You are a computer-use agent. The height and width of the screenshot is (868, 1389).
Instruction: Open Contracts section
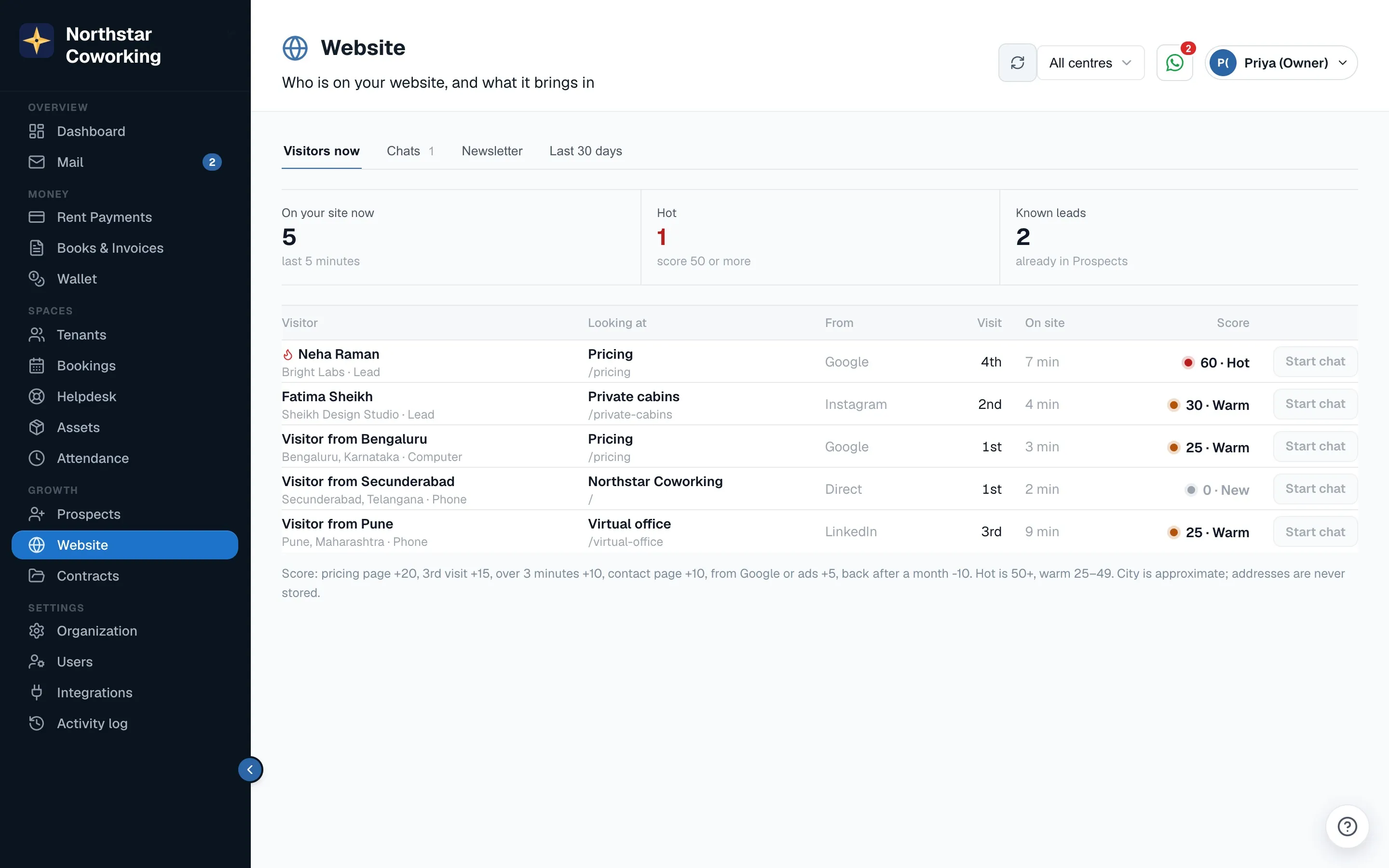pyautogui.click(x=124, y=576)
